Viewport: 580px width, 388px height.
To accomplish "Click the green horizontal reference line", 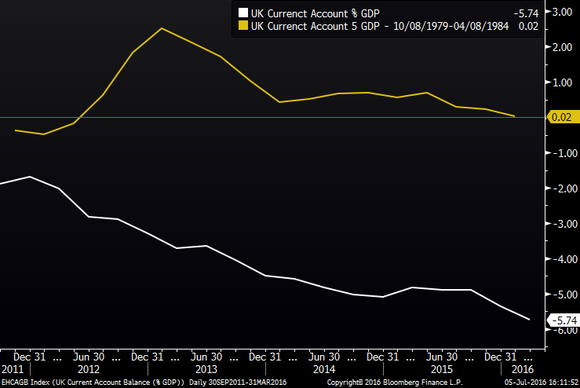I will pyautogui.click(x=273, y=118).
